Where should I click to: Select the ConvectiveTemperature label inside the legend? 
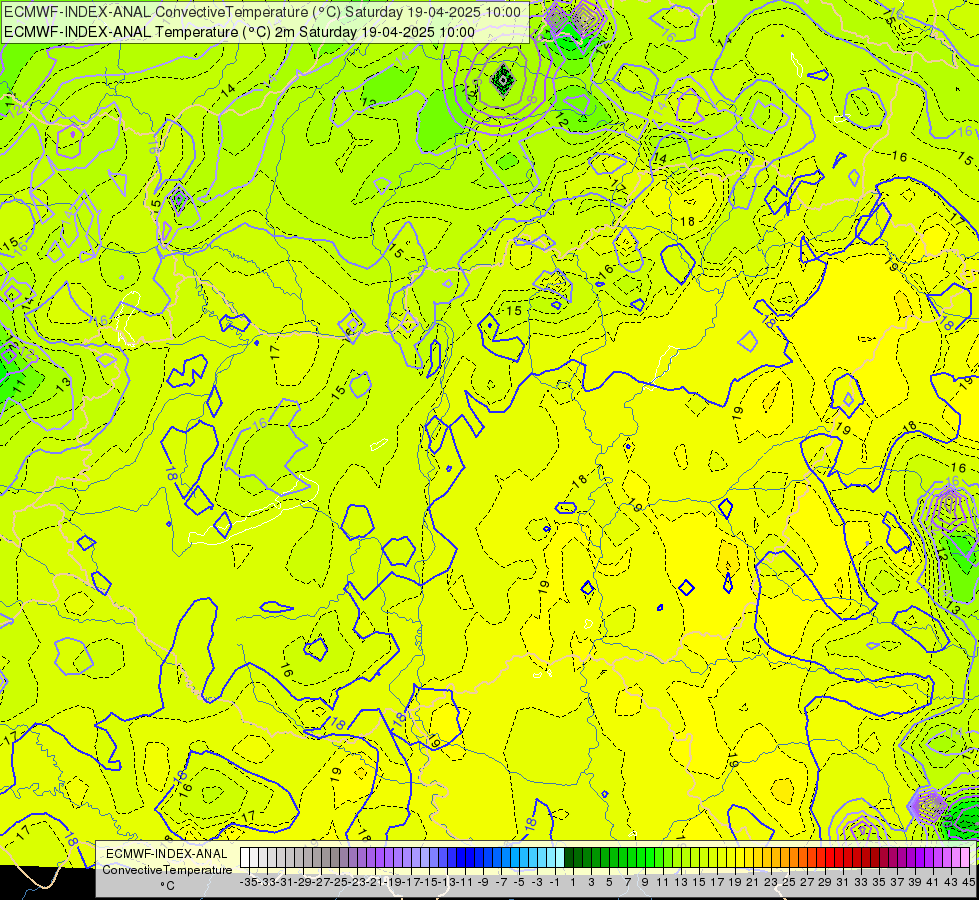[167, 869]
